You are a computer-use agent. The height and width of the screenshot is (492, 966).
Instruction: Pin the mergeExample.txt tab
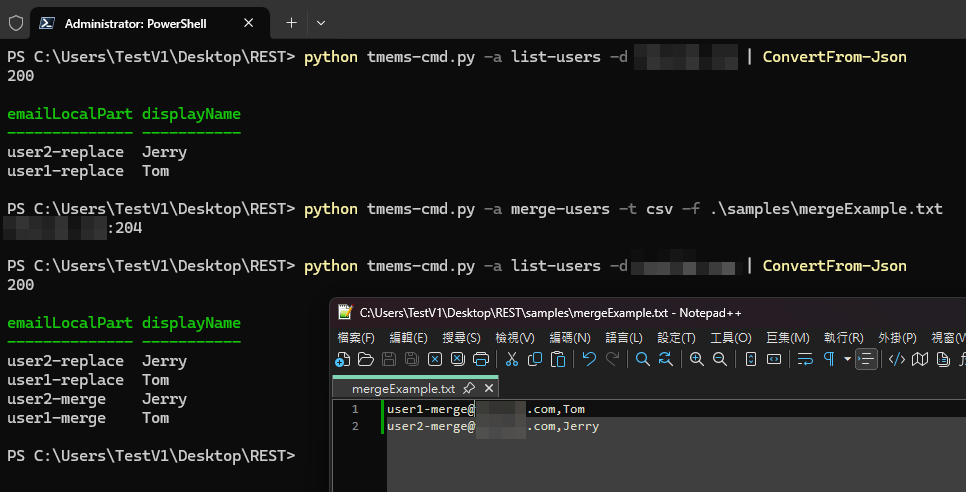click(x=469, y=388)
